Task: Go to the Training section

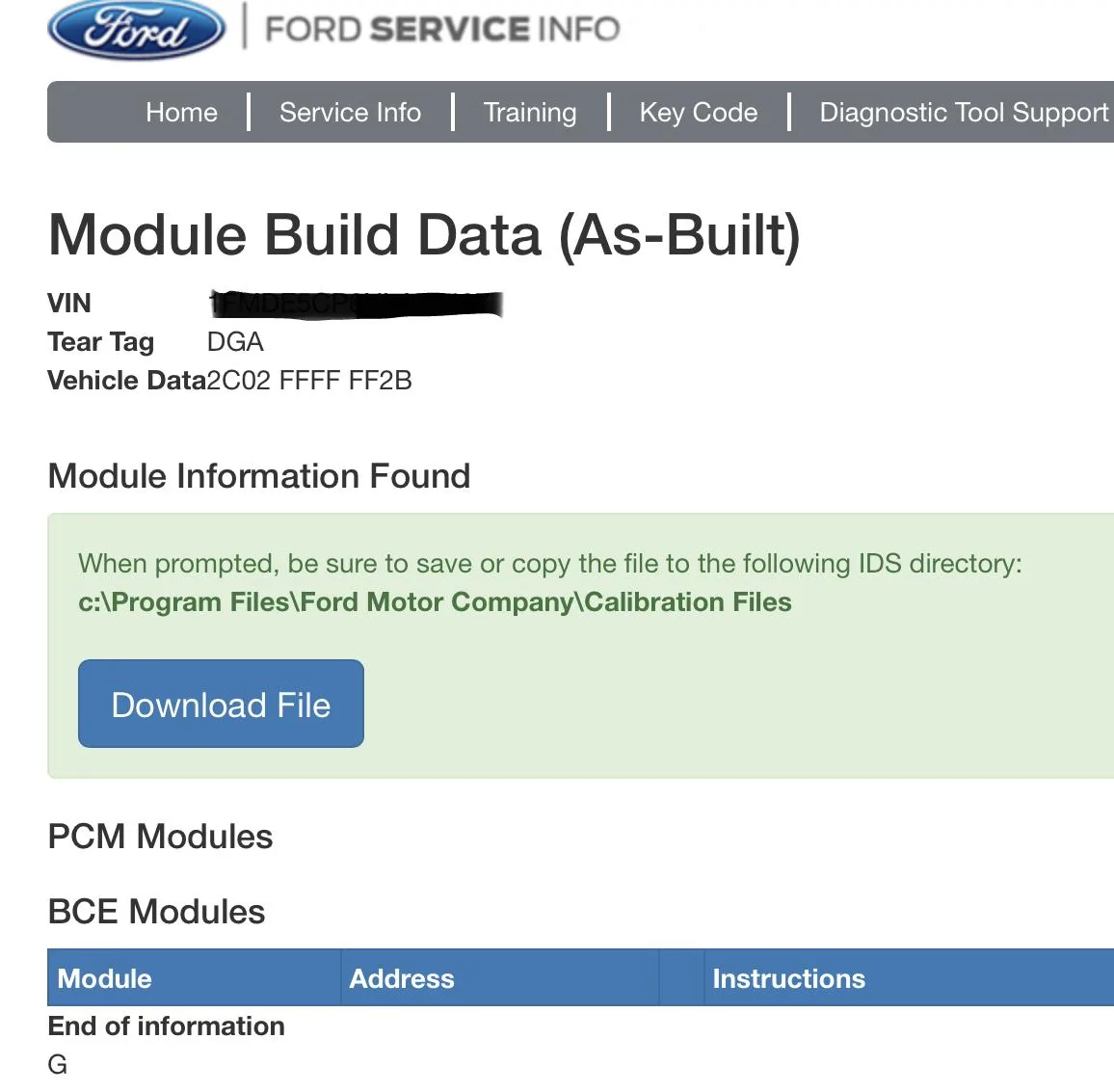Action: point(530,112)
